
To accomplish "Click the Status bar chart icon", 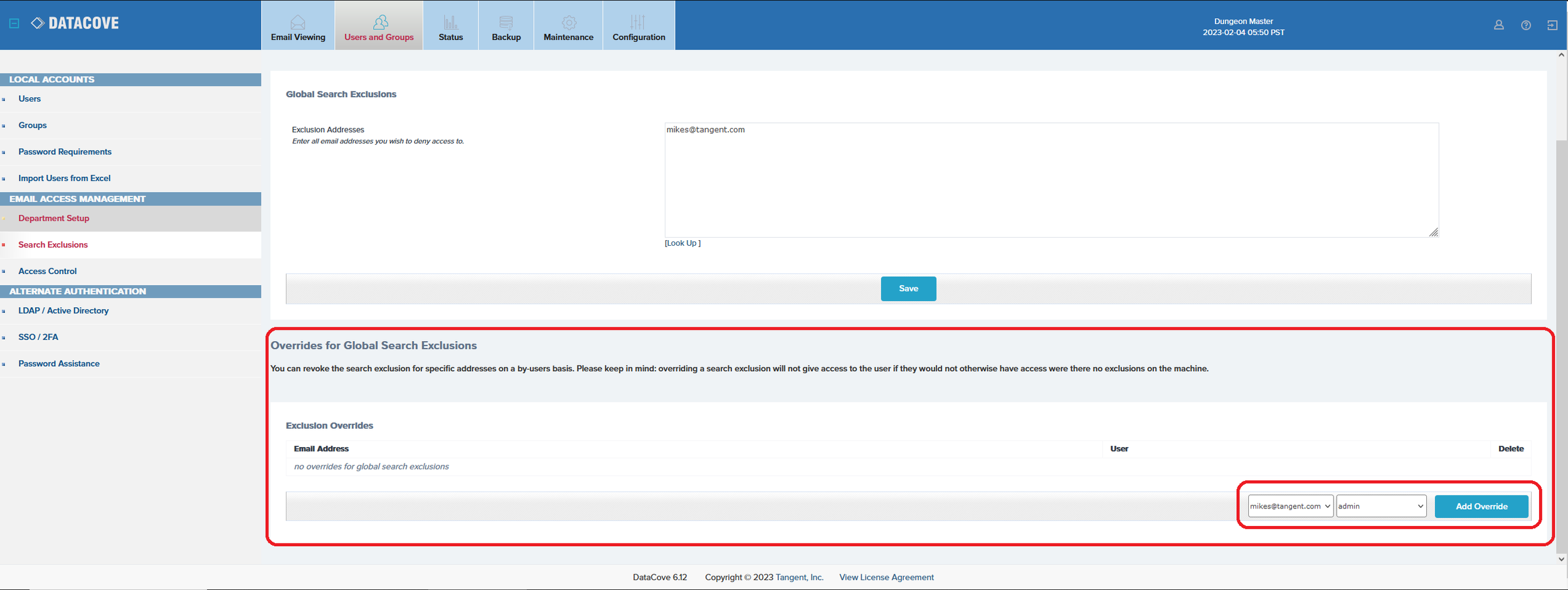I will [450, 23].
